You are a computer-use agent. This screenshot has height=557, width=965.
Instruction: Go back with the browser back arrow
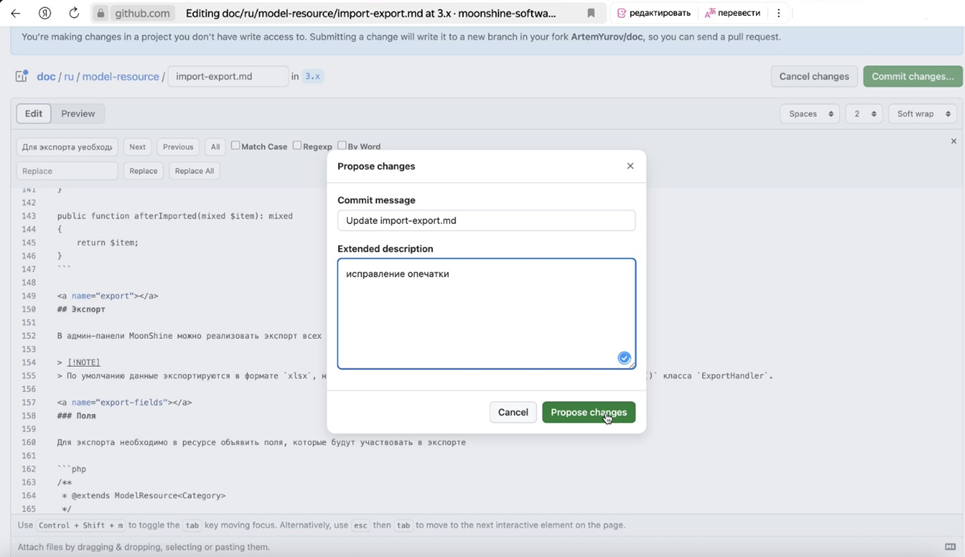pos(15,13)
